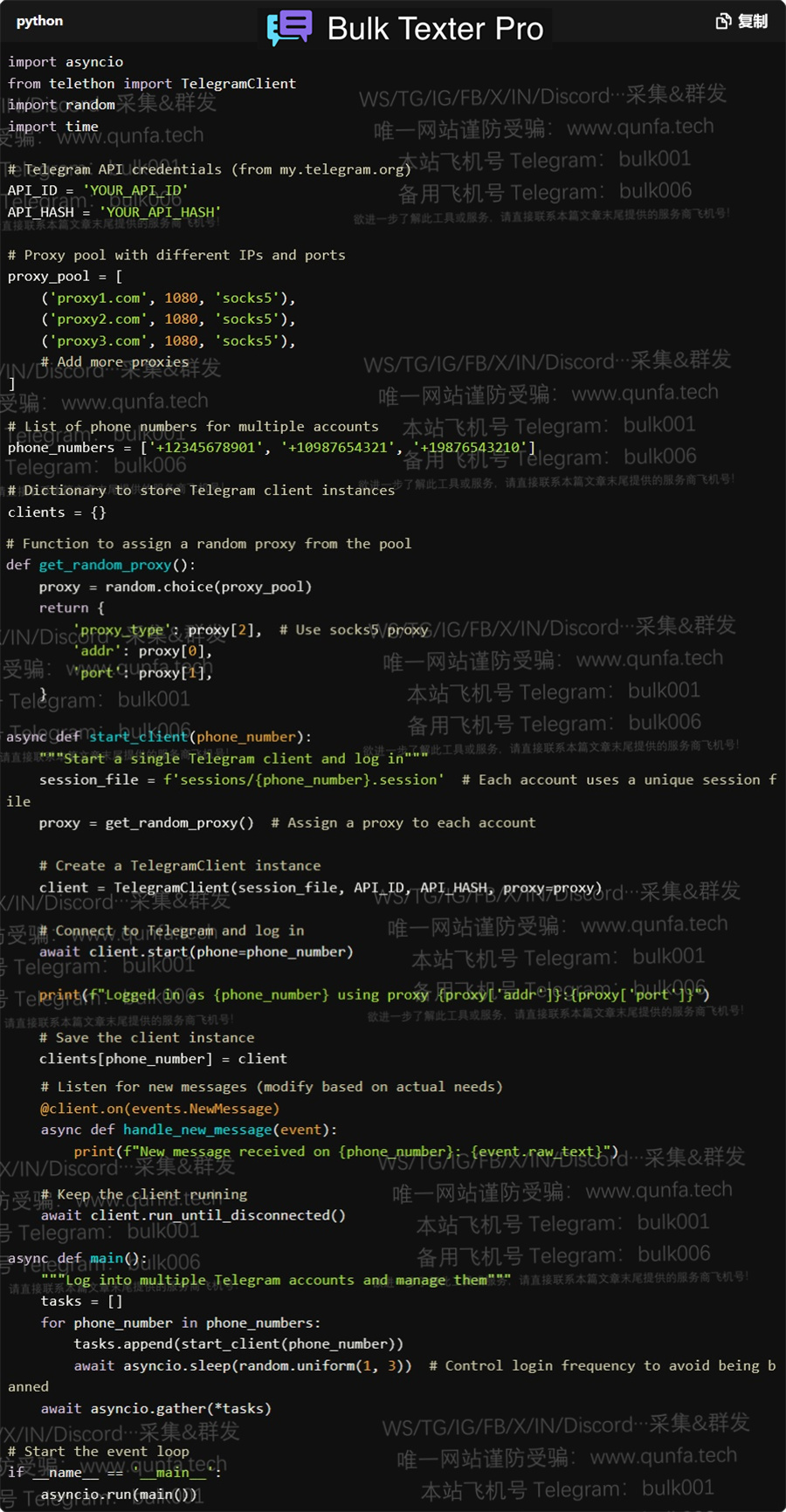Click the 'if __name__ == __main__' line
This screenshot has height=1512, width=786.
point(114,1472)
